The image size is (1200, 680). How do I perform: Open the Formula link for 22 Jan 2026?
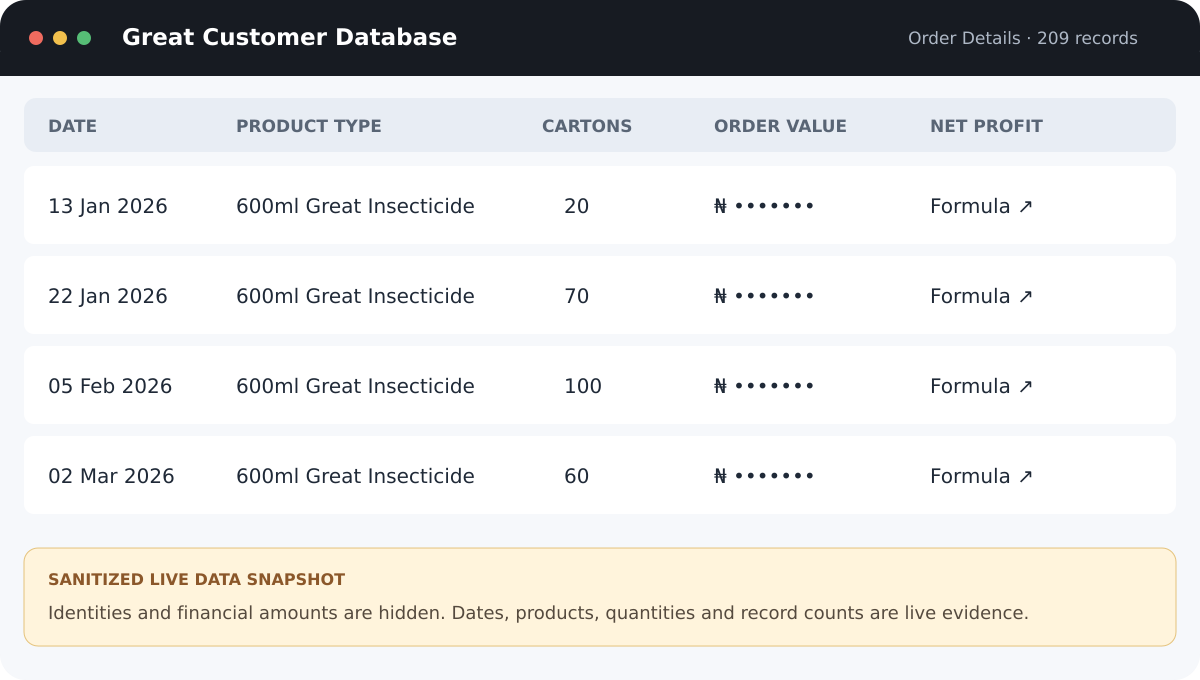coord(981,296)
